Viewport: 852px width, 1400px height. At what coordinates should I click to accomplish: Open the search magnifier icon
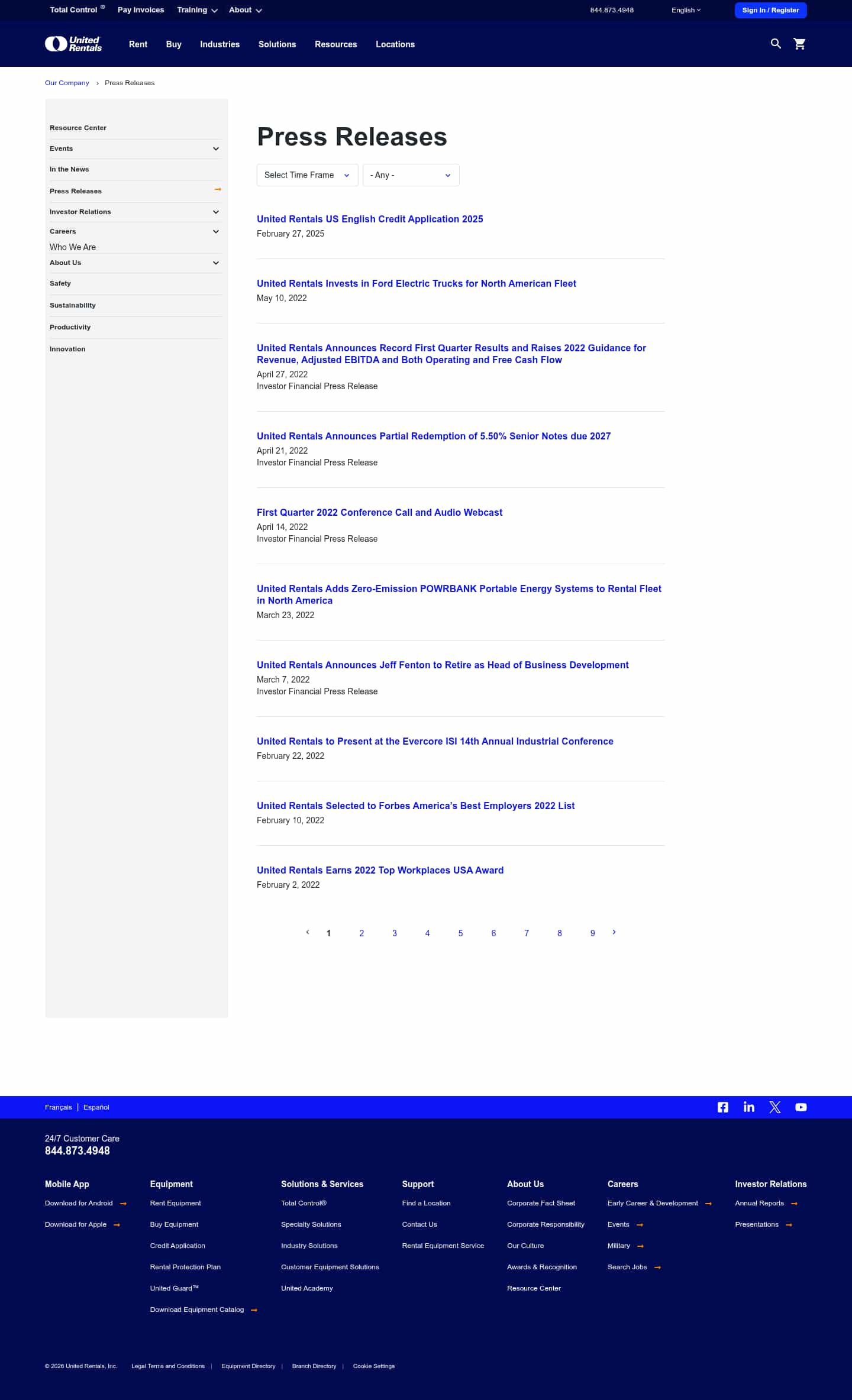click(776, 44)
